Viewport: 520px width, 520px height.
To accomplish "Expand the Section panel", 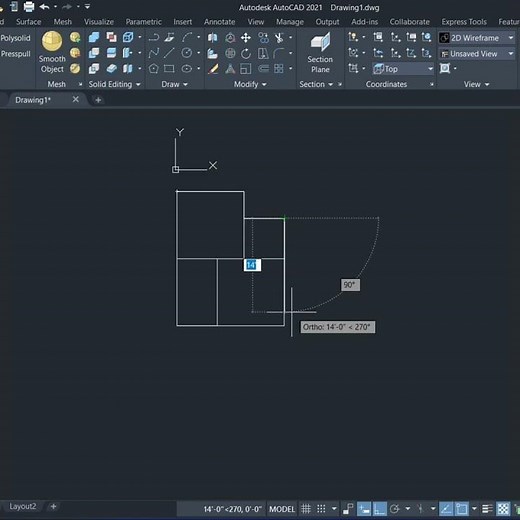I will click(316, 84).
